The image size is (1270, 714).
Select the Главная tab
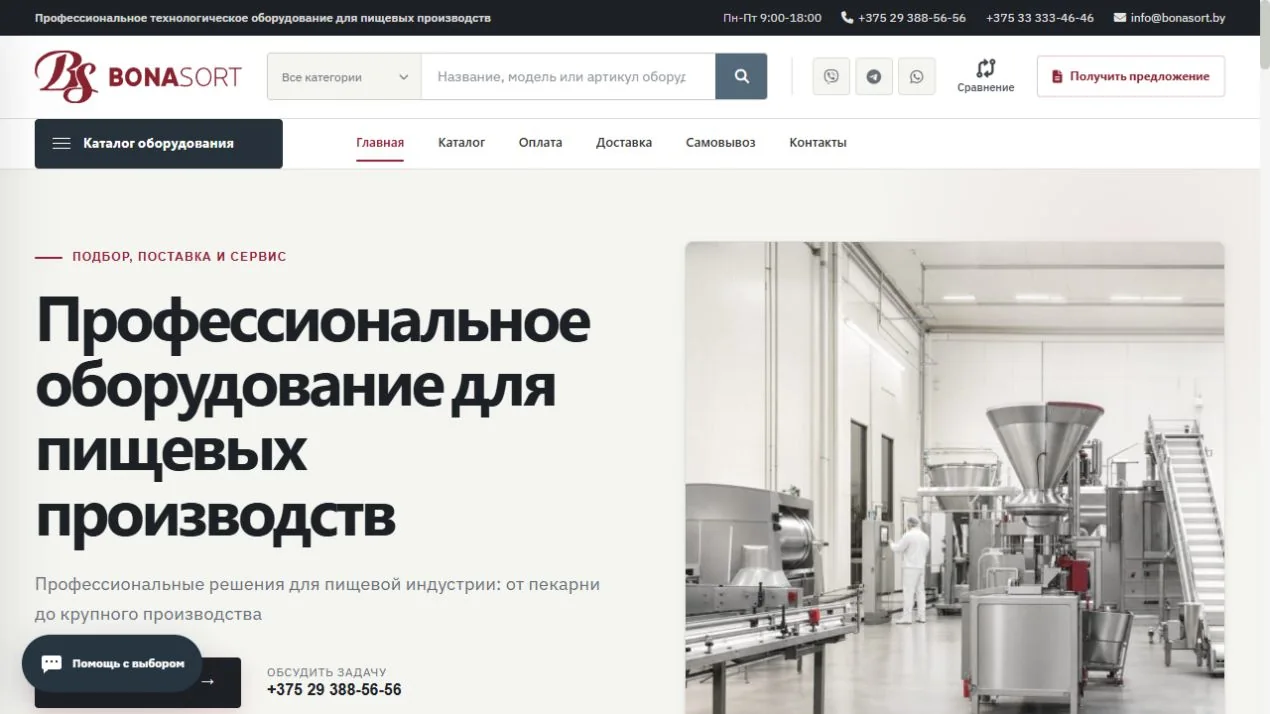click(380, 142)
